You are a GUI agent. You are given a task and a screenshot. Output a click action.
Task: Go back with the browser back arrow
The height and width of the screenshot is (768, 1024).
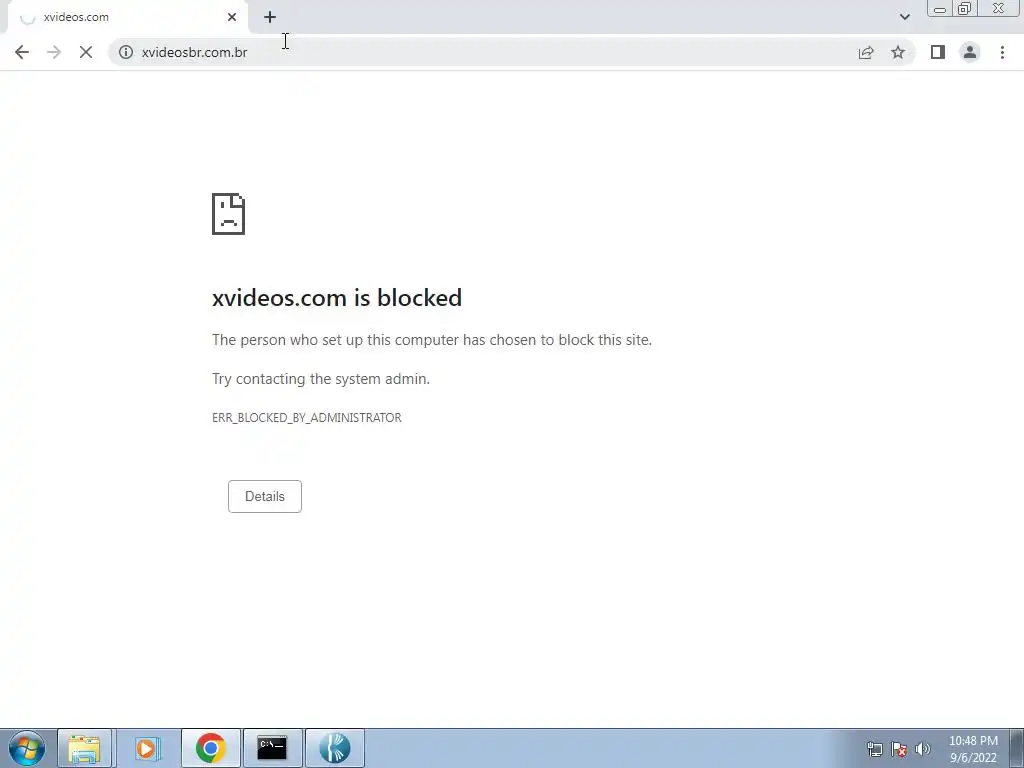pos(22,52)
